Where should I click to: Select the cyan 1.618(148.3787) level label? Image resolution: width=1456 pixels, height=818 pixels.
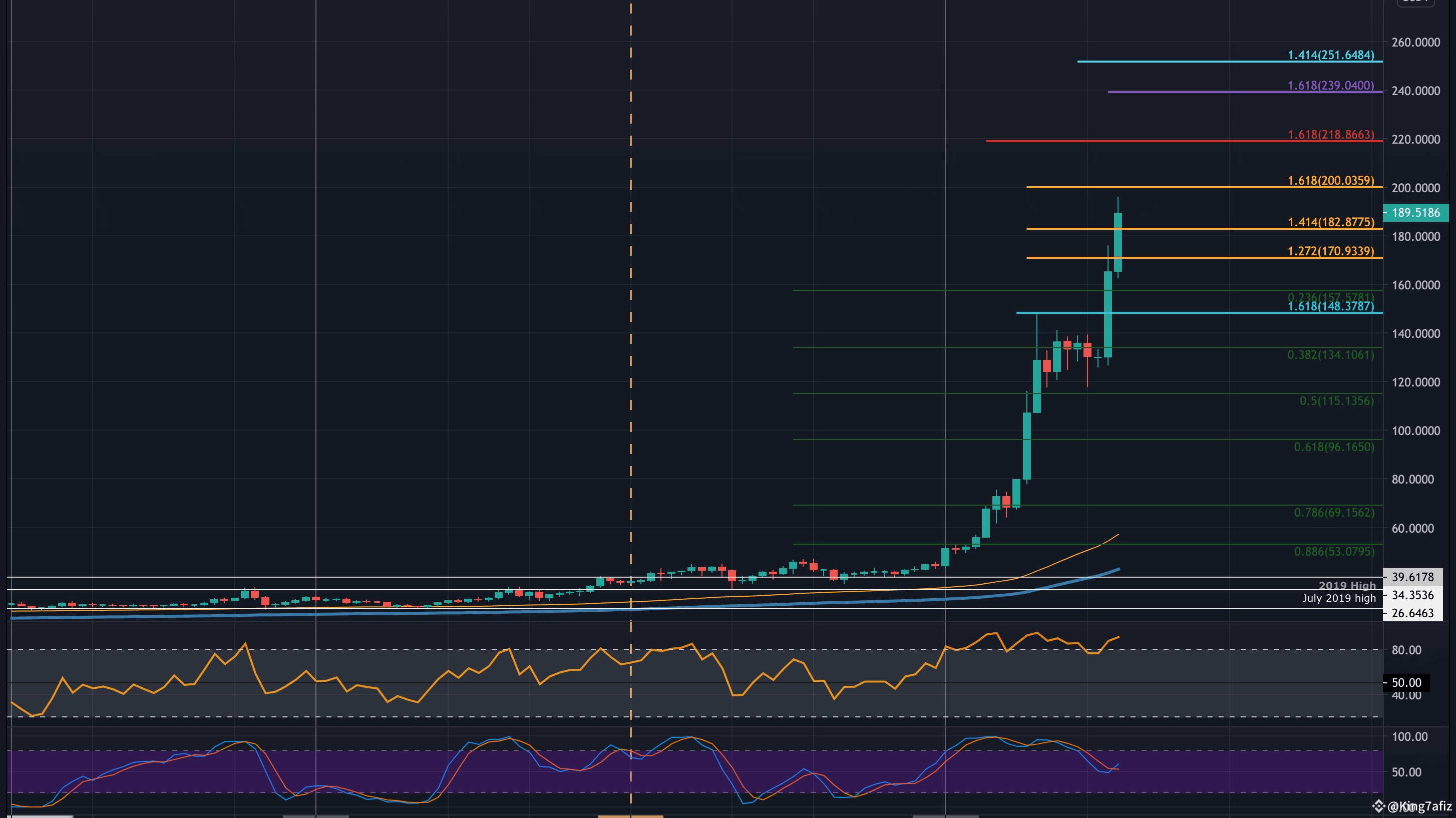(1330, 306)
